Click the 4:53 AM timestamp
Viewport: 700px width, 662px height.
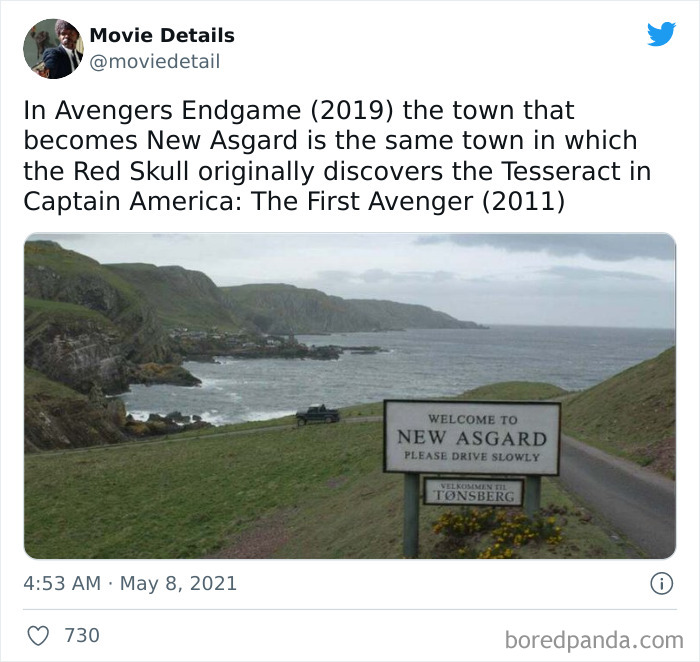[x=62, y=583]
